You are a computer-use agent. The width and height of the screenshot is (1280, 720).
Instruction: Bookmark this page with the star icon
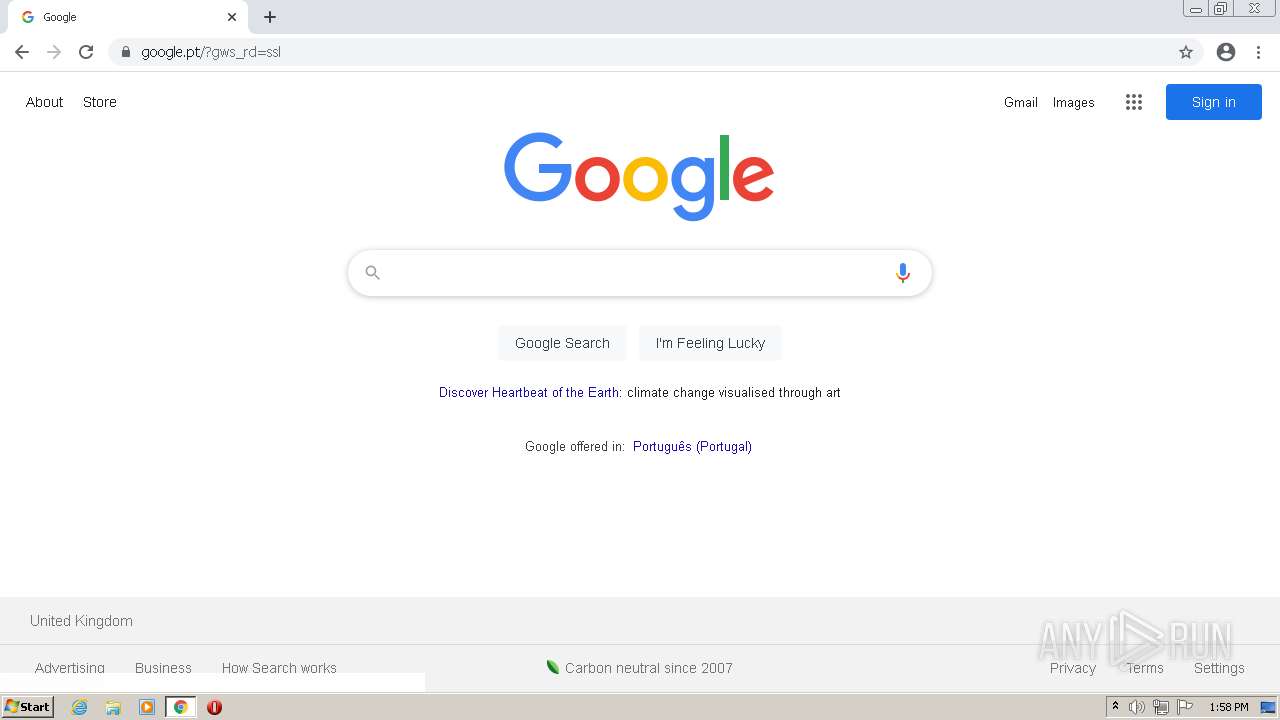1186,52
